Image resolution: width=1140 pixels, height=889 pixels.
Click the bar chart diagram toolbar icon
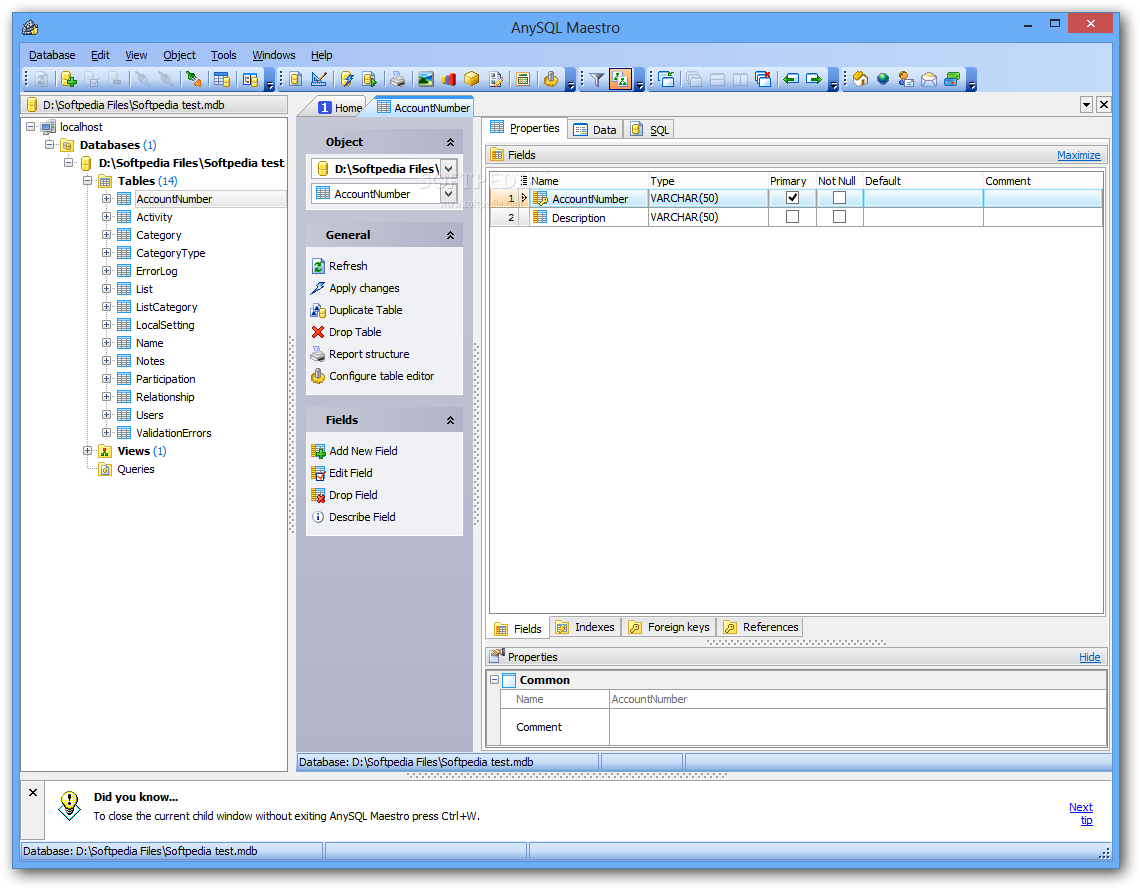point(449,79)
